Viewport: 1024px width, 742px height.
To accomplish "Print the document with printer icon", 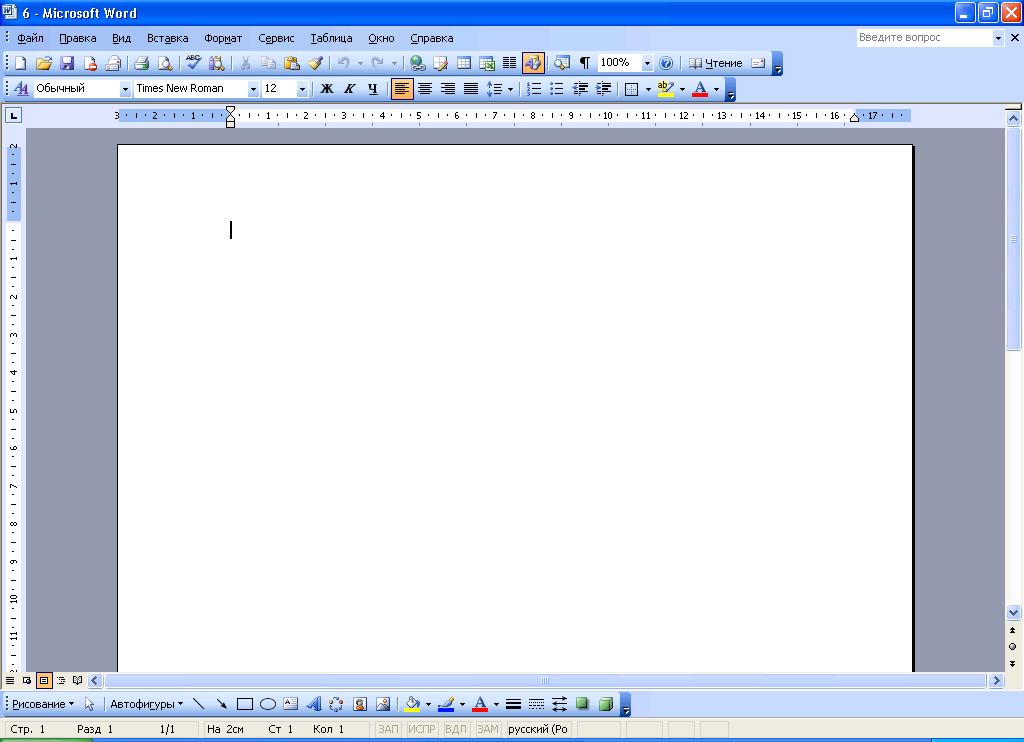I will 141,63.
